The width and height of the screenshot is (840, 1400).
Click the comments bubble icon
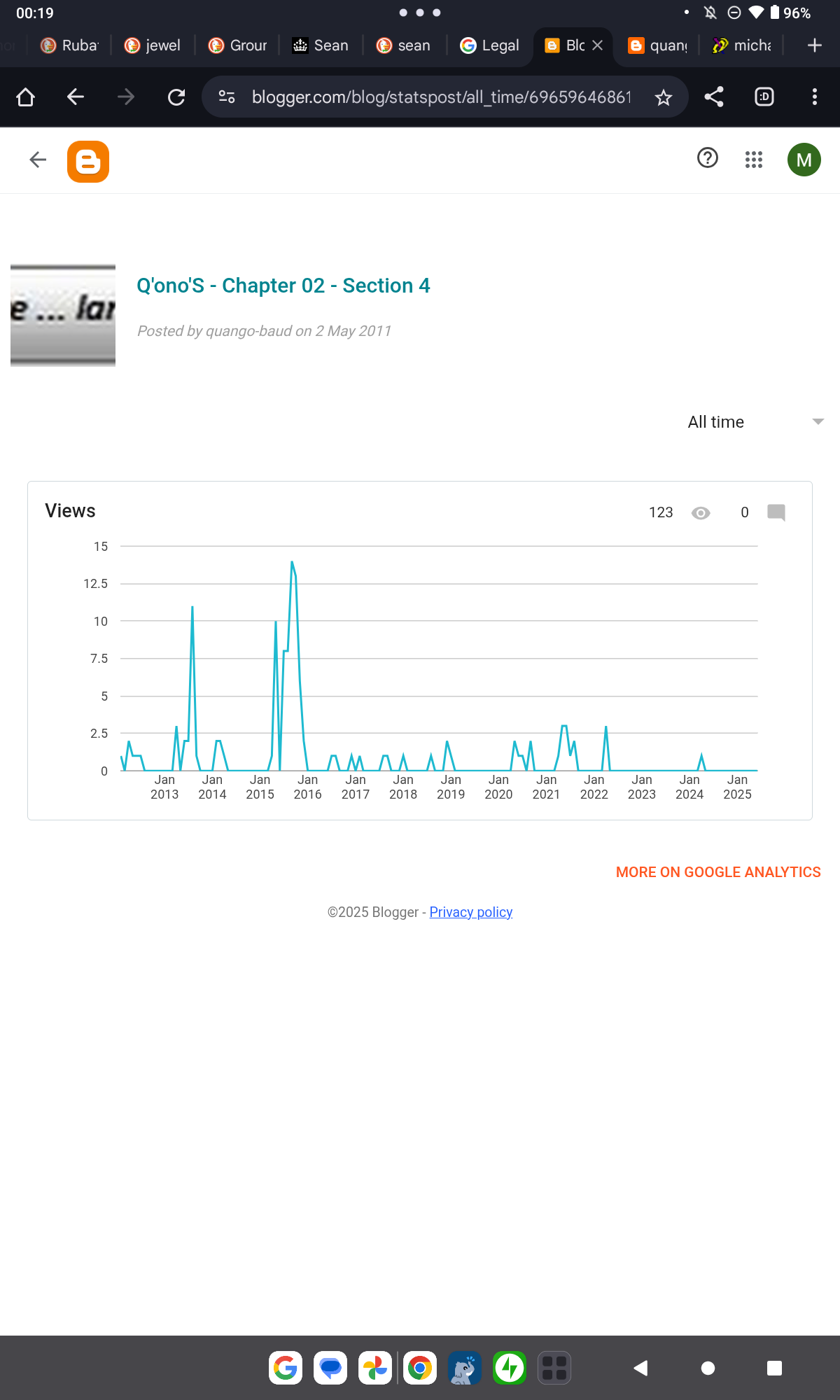click(x=776, y=512)
